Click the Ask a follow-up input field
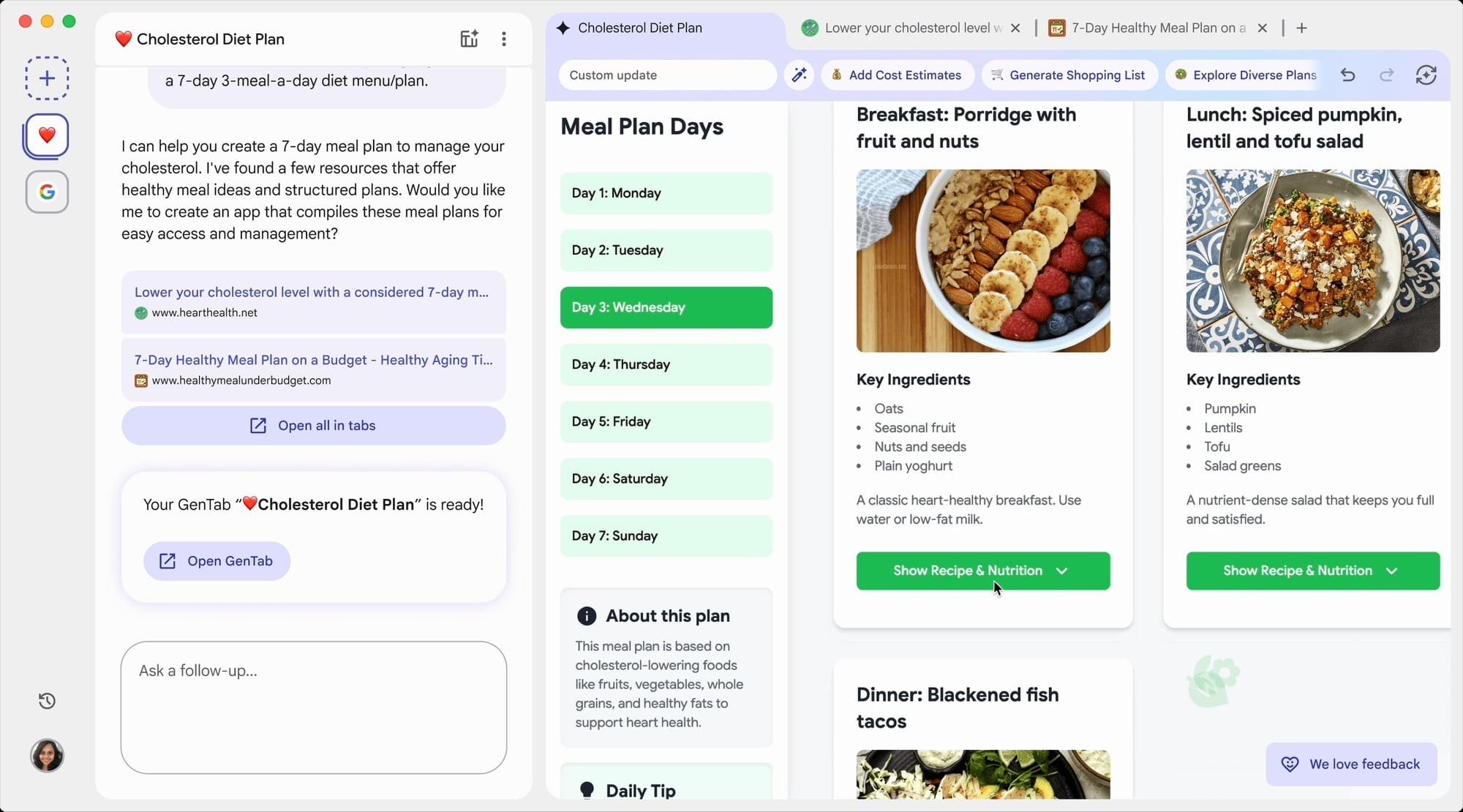 click(x=314, y=707)
